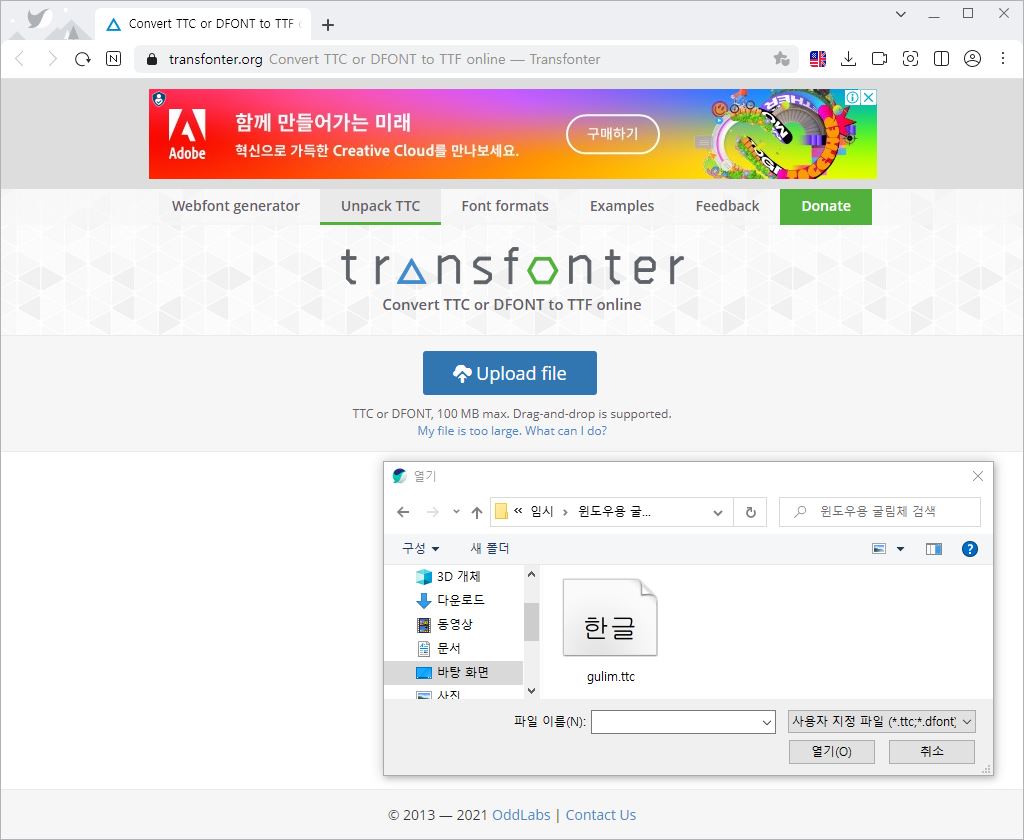Click the video capture toolbar icon
This screenshot has width=1024, height=840.
click(879, 59)
